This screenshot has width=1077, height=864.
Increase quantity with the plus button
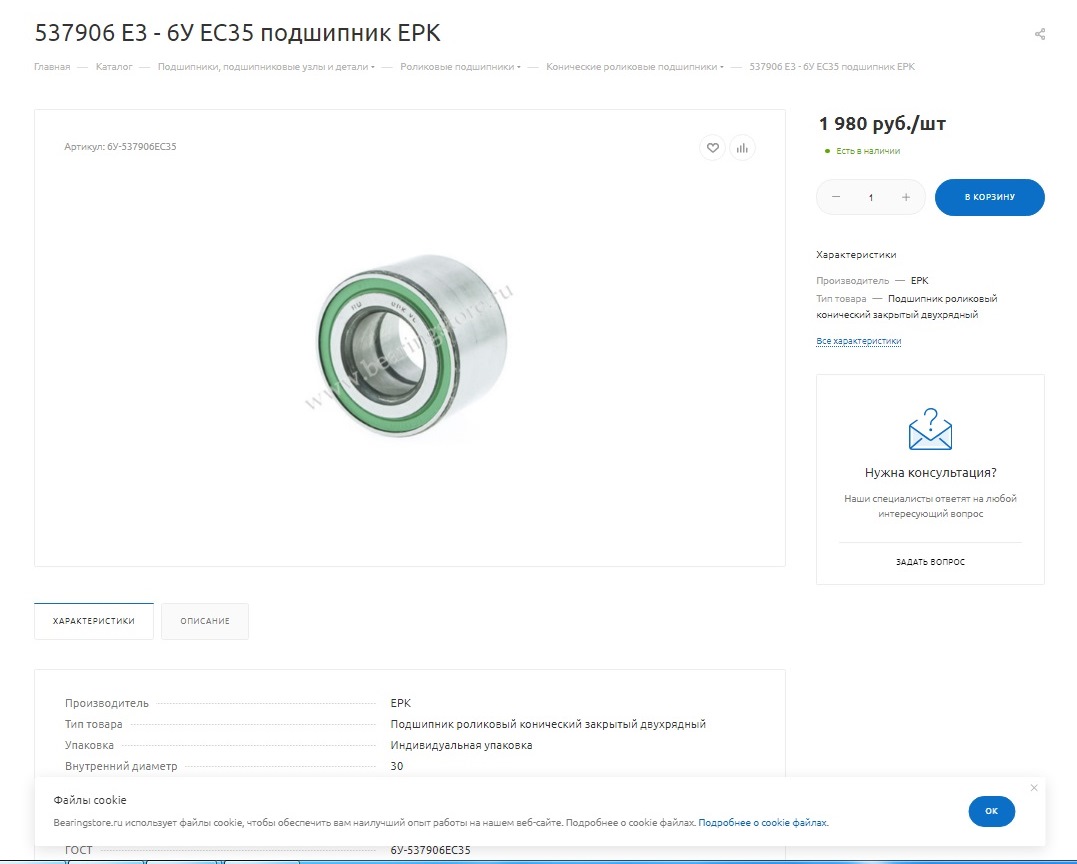pyautogui.click(x=906, y=197)
